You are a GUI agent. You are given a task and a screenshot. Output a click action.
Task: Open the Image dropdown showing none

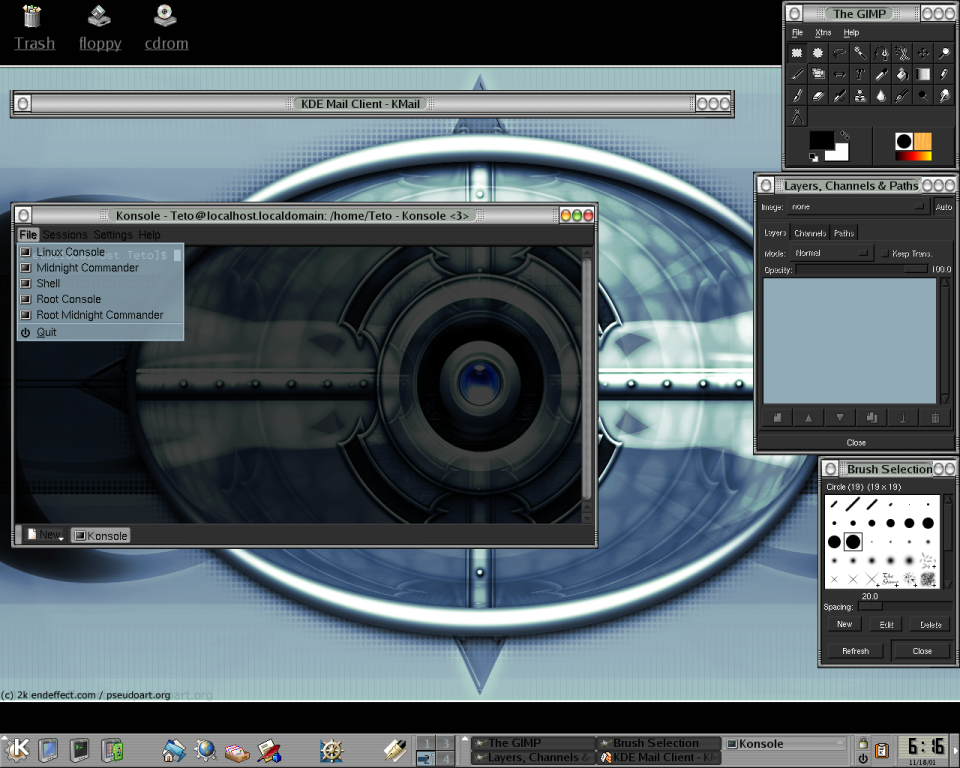coord(857,207)
